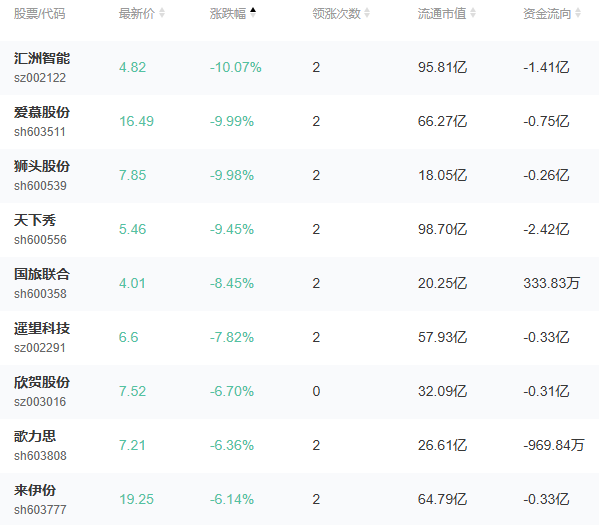Click market cap 20.25亿
The image size is (599, 525).
[442, 284]
